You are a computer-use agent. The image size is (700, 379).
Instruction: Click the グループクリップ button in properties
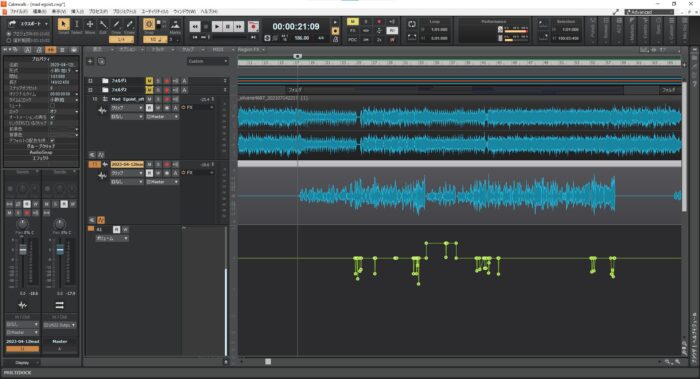[x=41, y=146]
